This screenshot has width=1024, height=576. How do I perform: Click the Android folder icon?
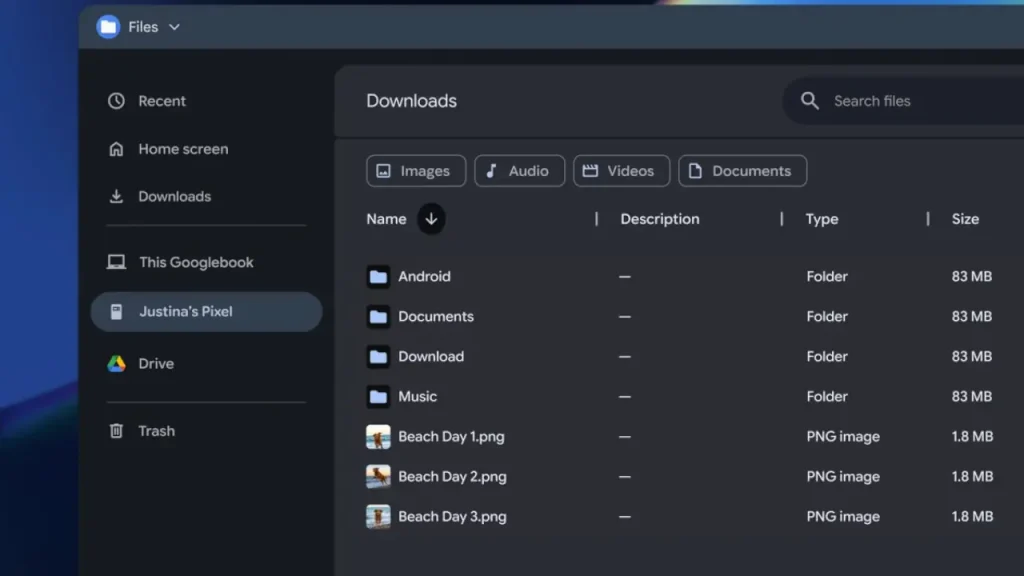point(378,277)
